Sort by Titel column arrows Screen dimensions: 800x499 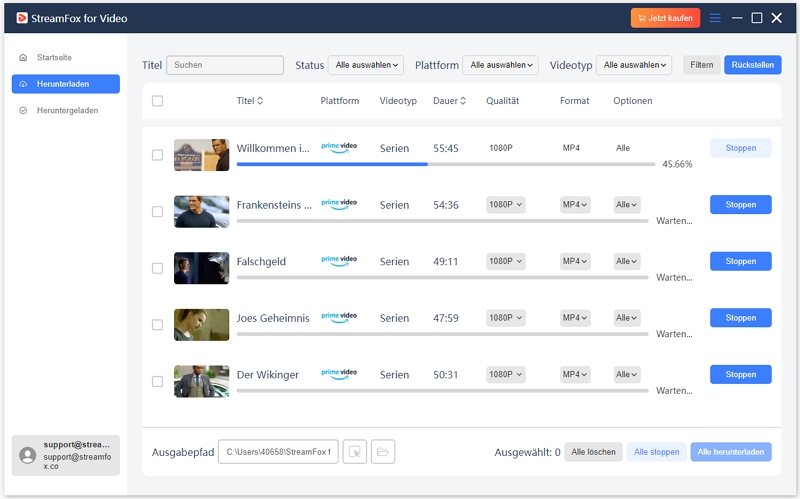pyautogui.click(x=260, y=101)
